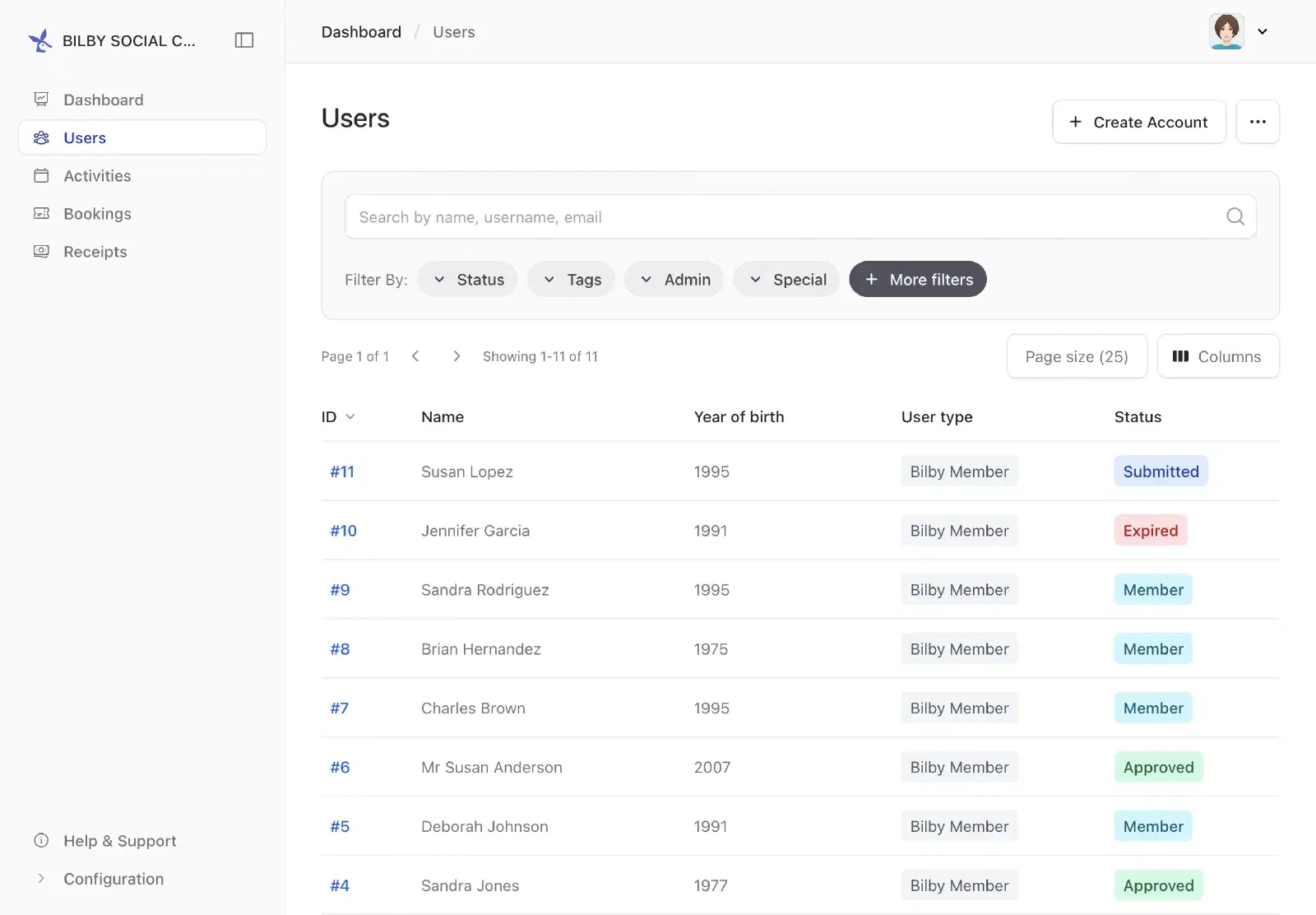Open the Special filter dropdown
Screen dimensions: 1316x915
pyautogui.click(x=787, y=279)
